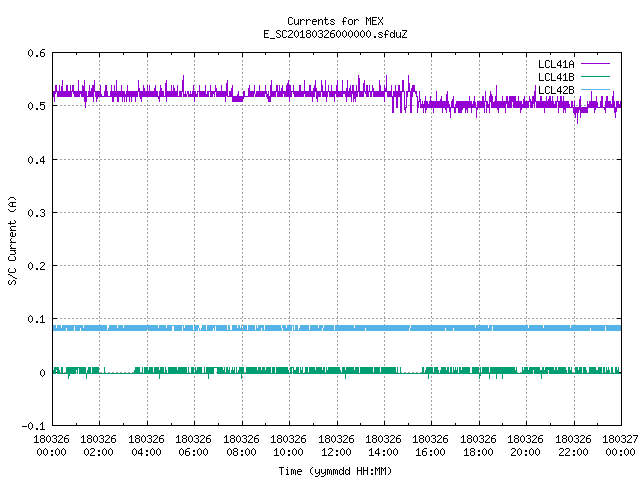Image resolution: width=640 pixels, height=480 pixels.
Task: Click the y-axis tick value -0.1
Action: tap(33, 426)
